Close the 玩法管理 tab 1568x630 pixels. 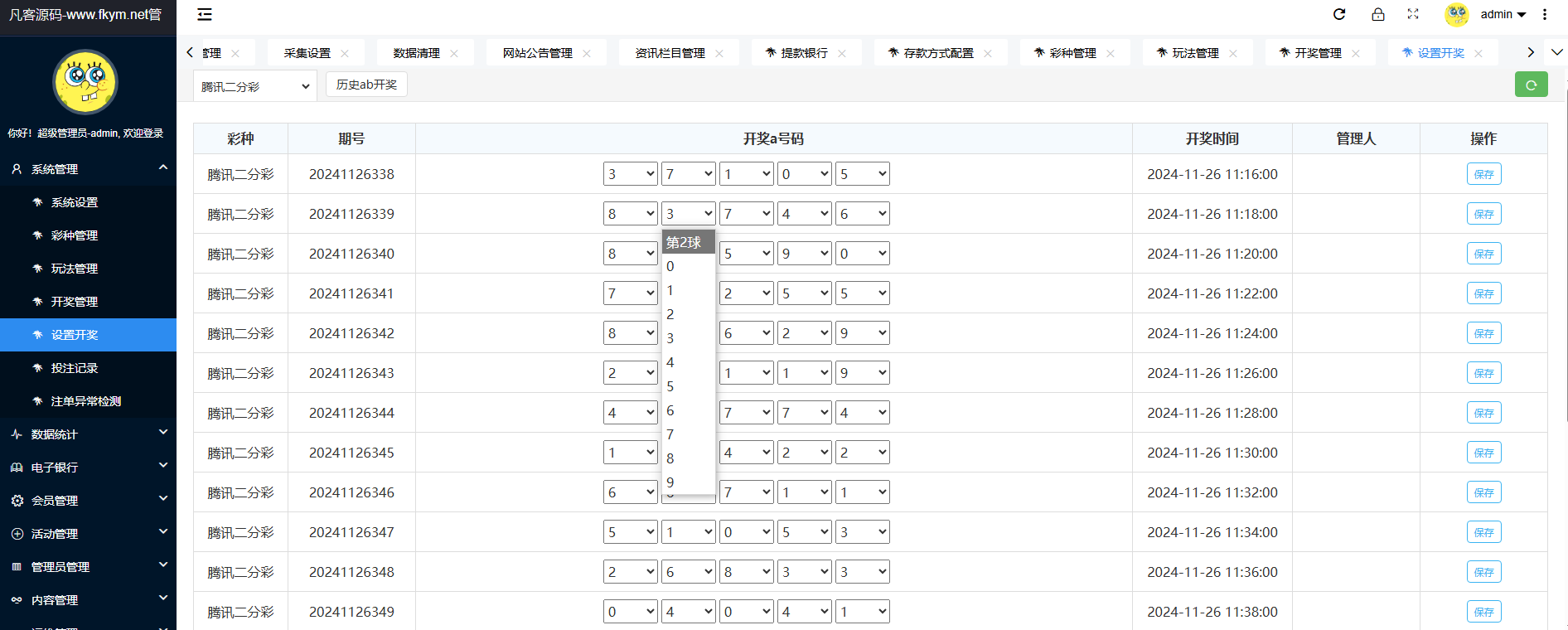pos(1233,53)
